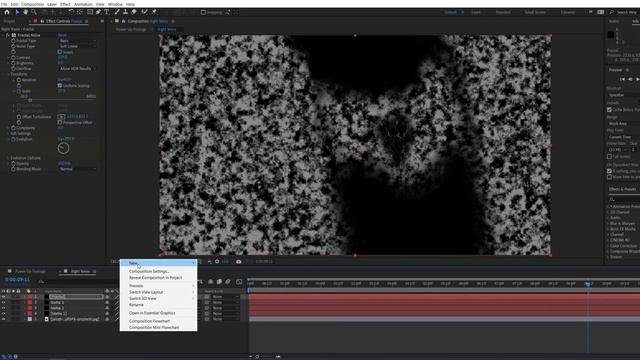Screen dimensions: 640x360
Task: Select the Puppet Pin tool
Action: click(x=154, y=12)
